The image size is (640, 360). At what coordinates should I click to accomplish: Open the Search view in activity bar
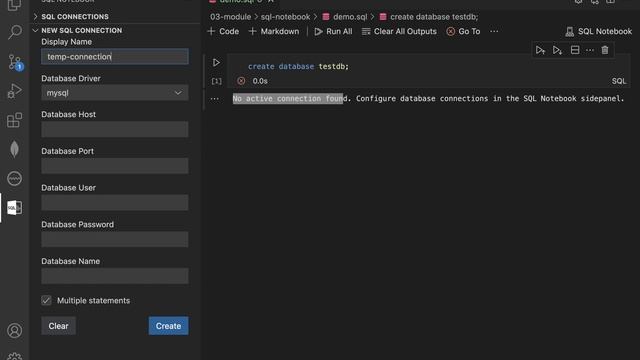pyautogui.click(x=15, y=32)
